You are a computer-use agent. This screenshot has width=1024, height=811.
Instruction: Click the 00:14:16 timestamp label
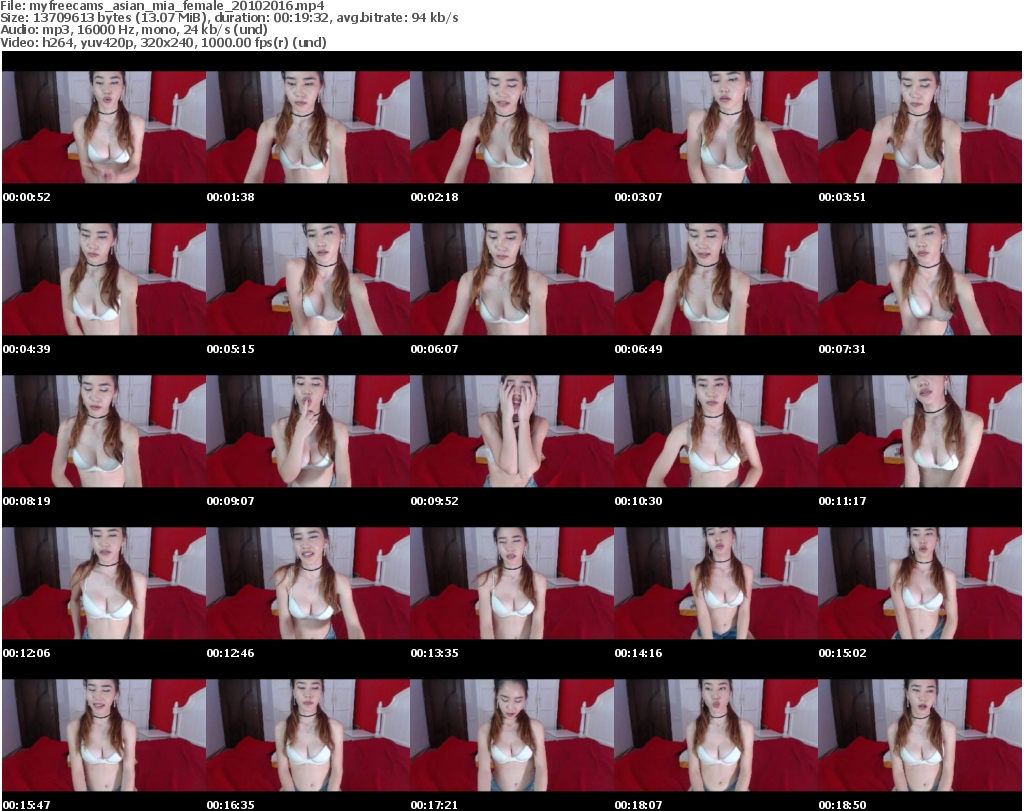click(638, 653)
